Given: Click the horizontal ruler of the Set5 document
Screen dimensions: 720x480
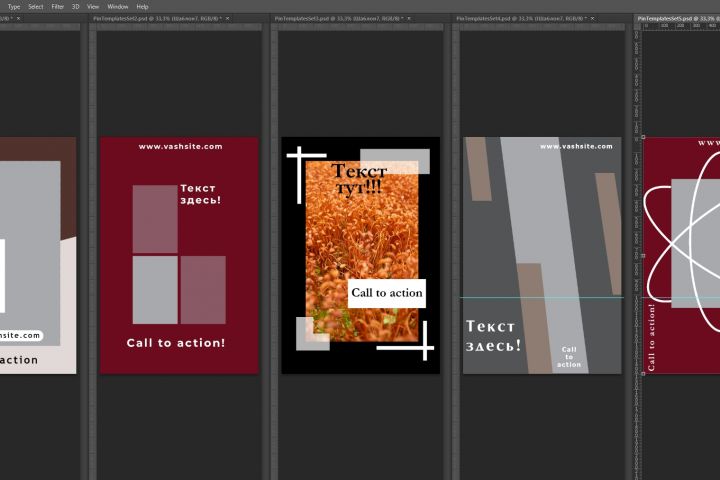Looking at the screenshot, I should coord(681,27).
